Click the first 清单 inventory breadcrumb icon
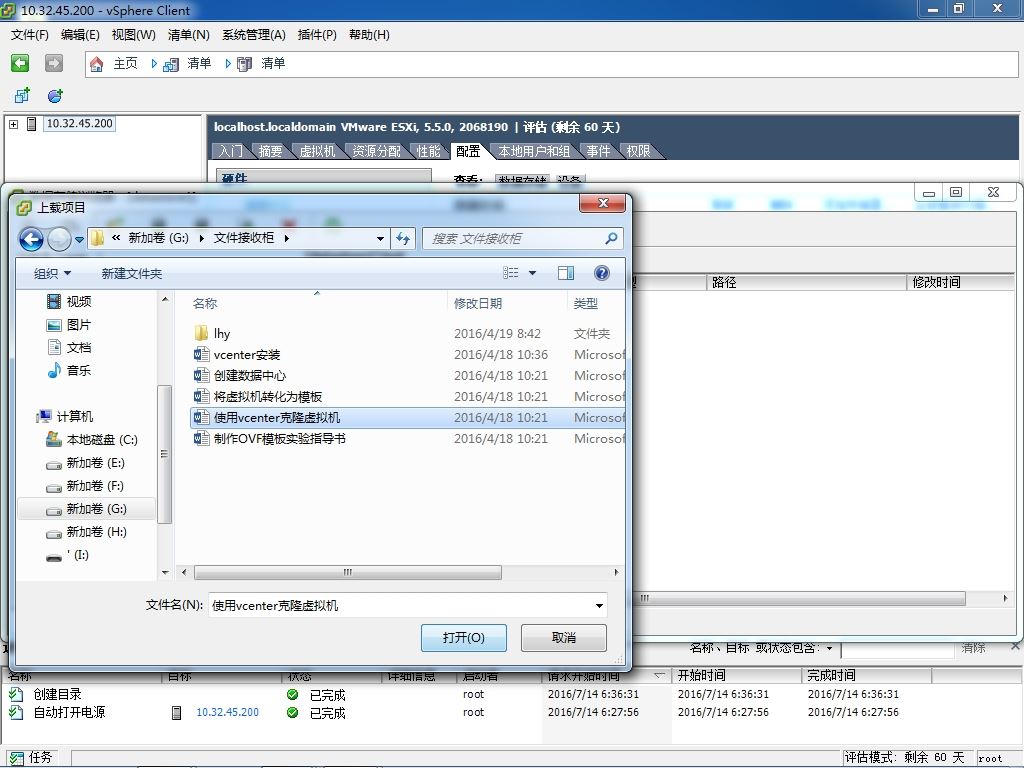This screenshot has width=1024, height=768. click(171, 64)
